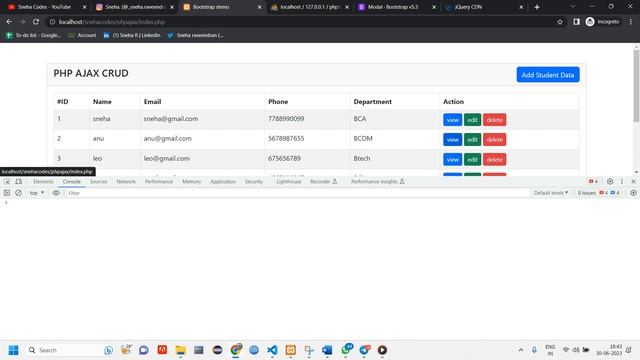Open the Sneha R LinkedIn bookmark
The width and height of the screenshot is (640, 360).
point(131,36)
